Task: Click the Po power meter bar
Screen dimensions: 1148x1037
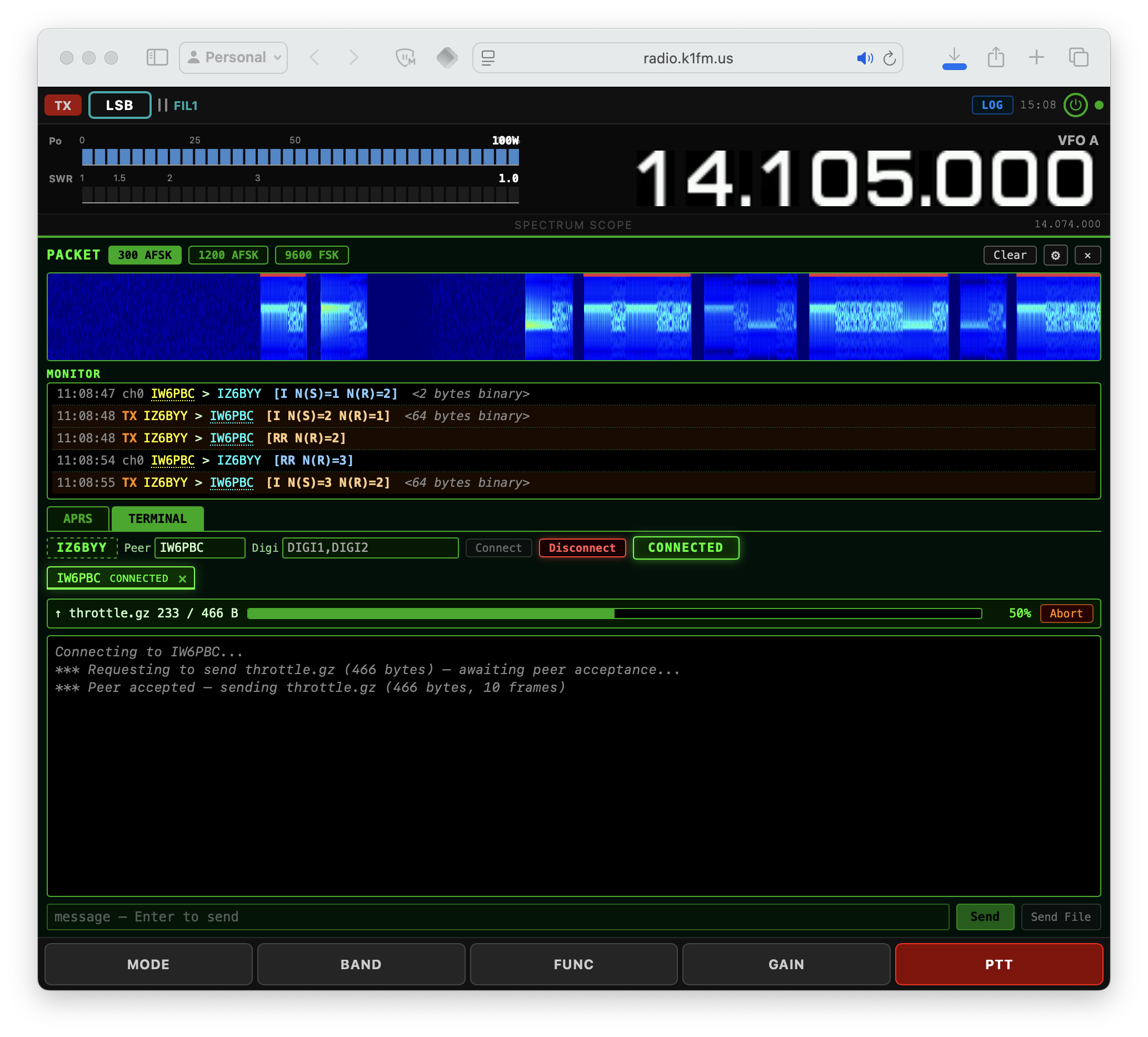Action: (300, 157)
